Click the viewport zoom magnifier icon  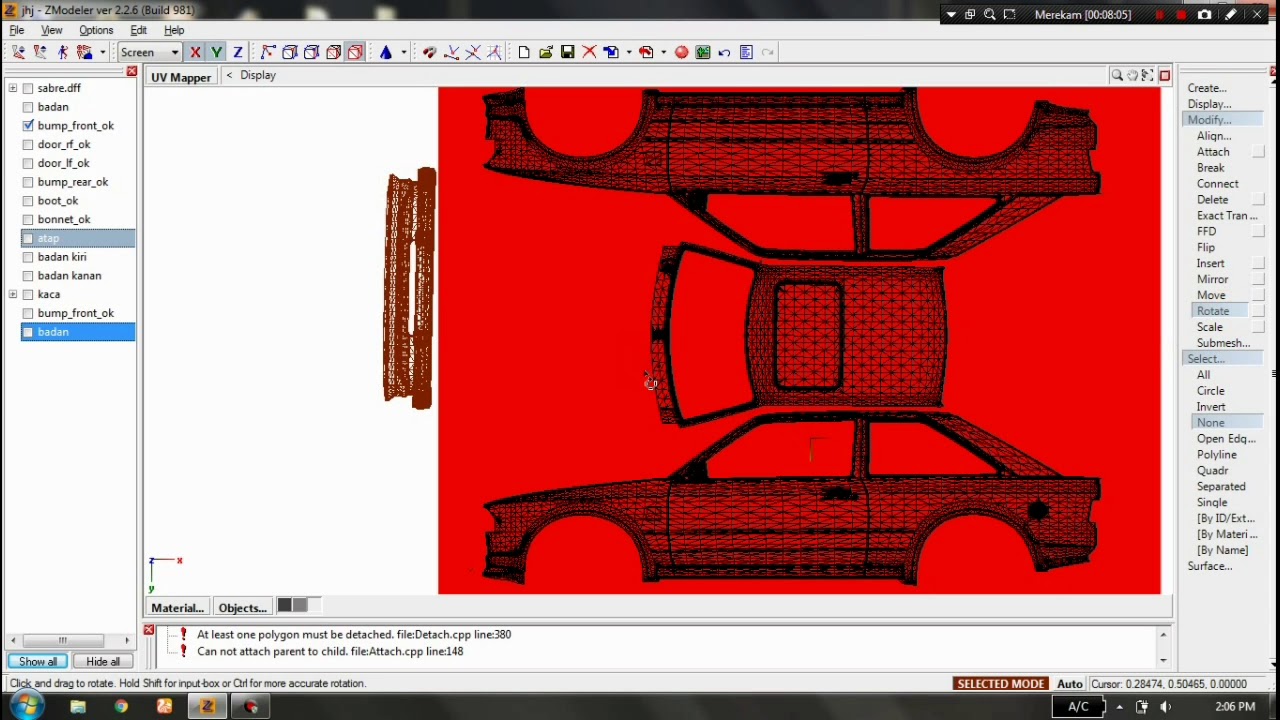(x=1117, y=75)
